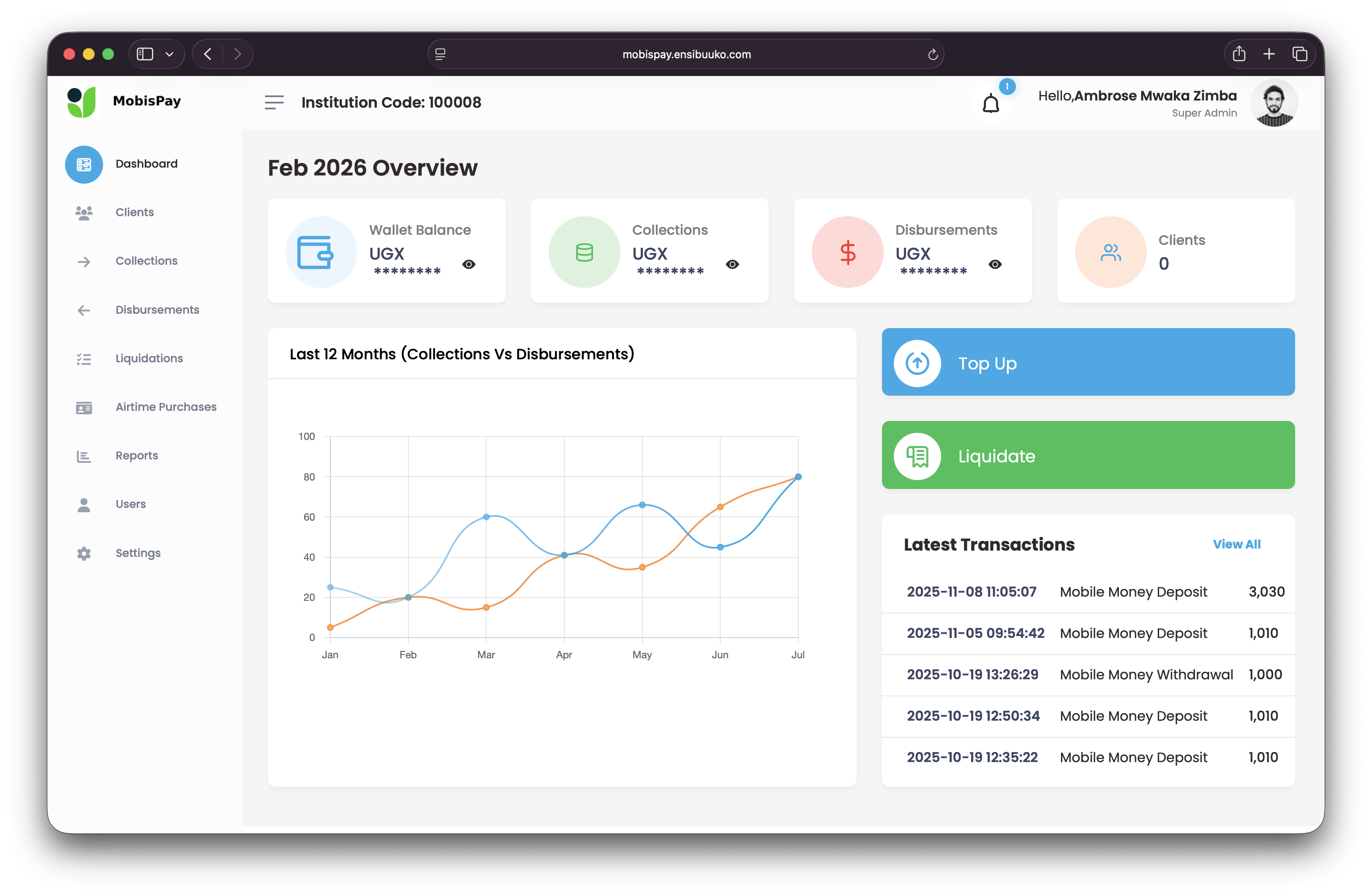The width and height of the screenshot is (1372, 896).
Task: Open the Reports sidebar menu item
Action: [136, 456]
